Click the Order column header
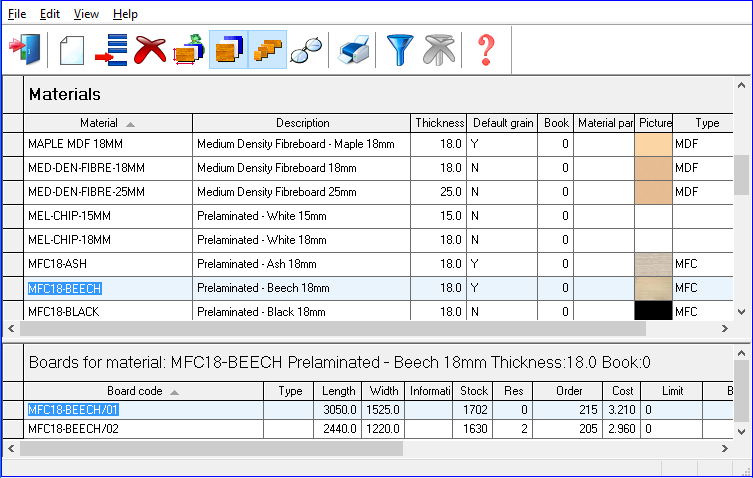 [x=568, y=391]
